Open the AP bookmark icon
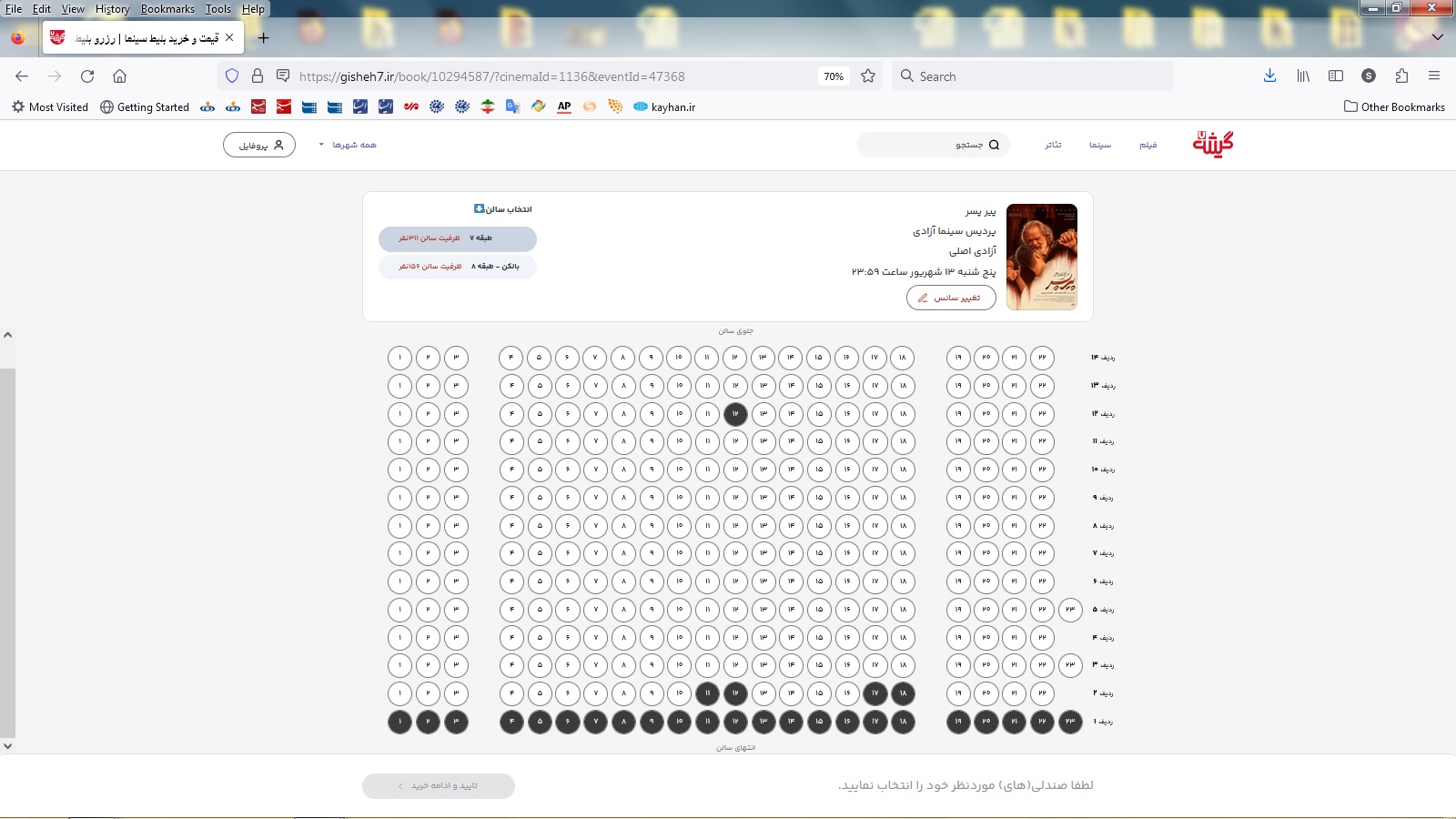The height and width of the screenshot is (819, 1456). click(x=564, y=106)
